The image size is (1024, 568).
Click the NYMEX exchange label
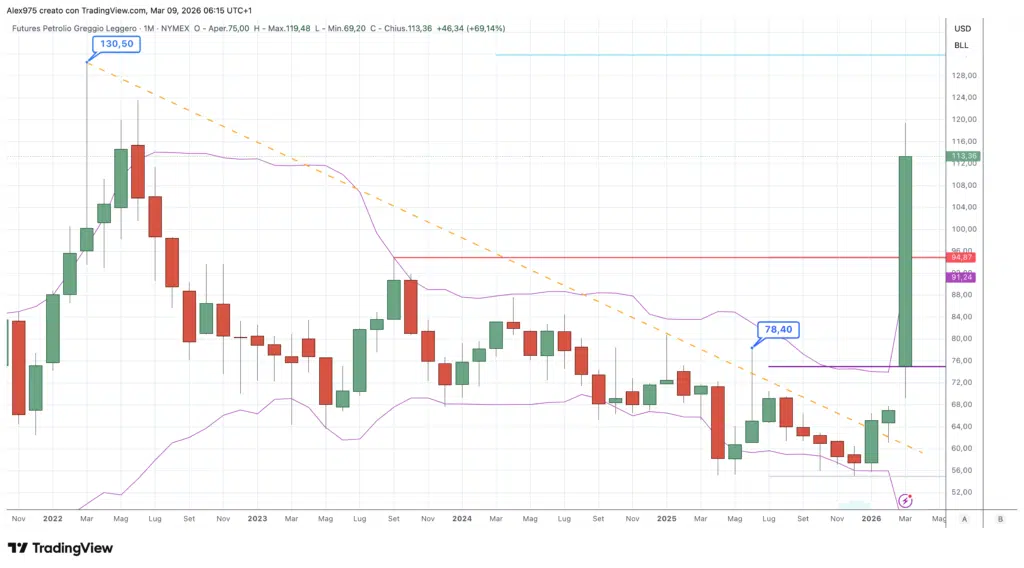click(184, 28)
